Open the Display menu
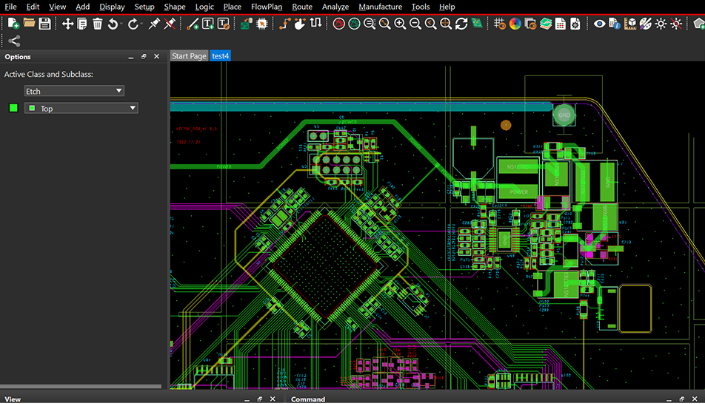 pos(112,7)
